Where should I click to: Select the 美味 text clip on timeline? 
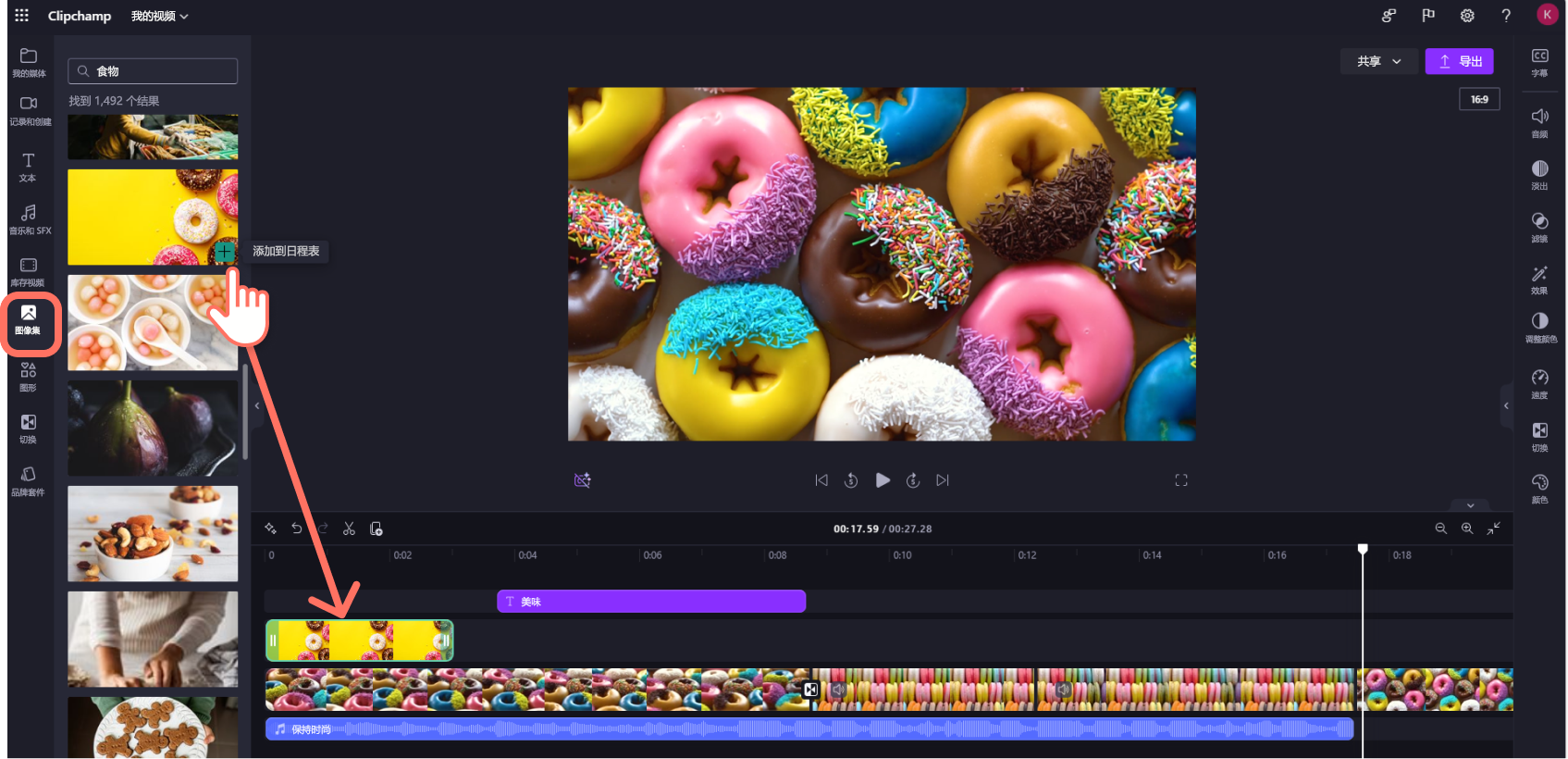click(651, 602)
